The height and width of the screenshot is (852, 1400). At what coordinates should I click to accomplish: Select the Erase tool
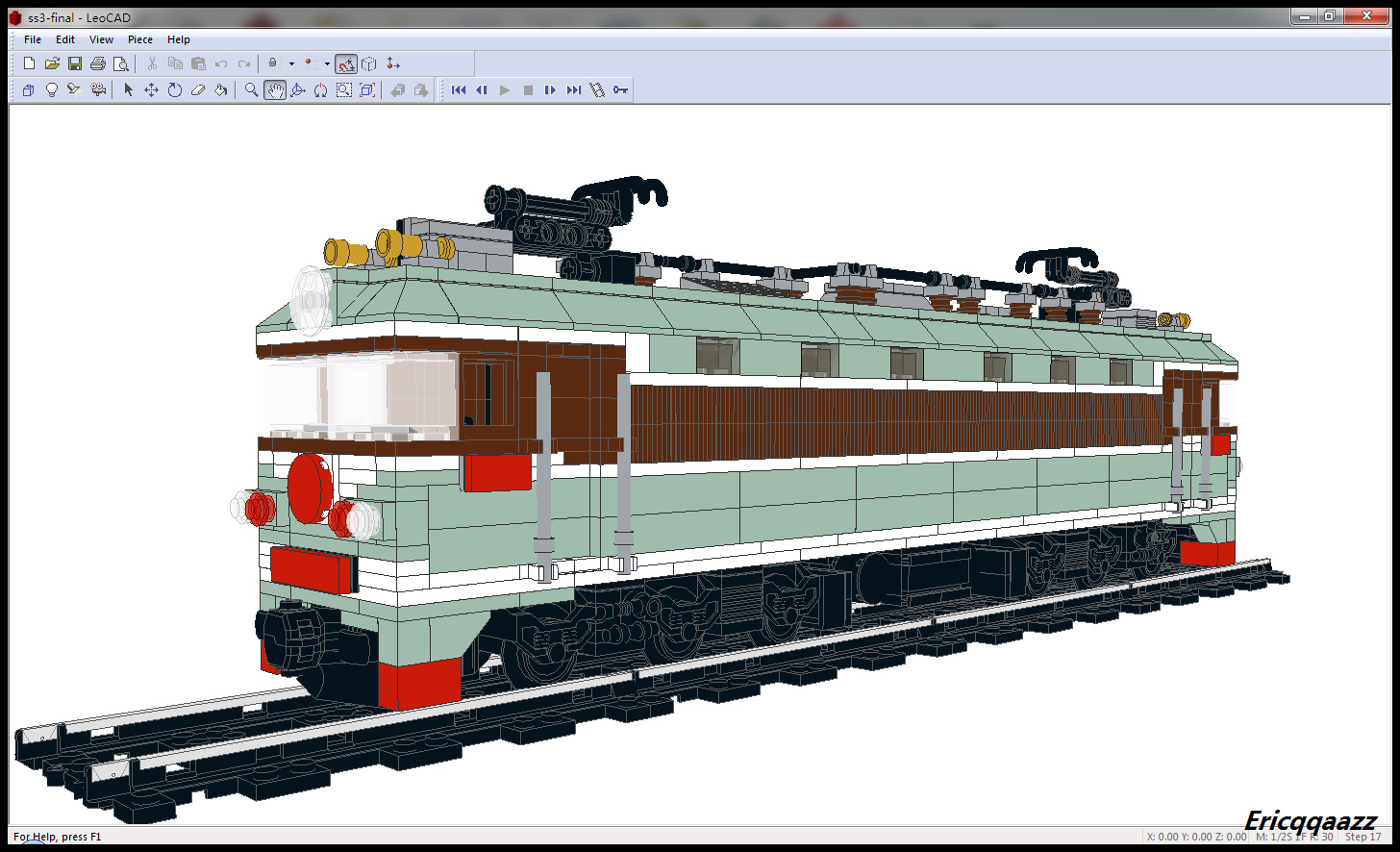(x=198, y=89)
